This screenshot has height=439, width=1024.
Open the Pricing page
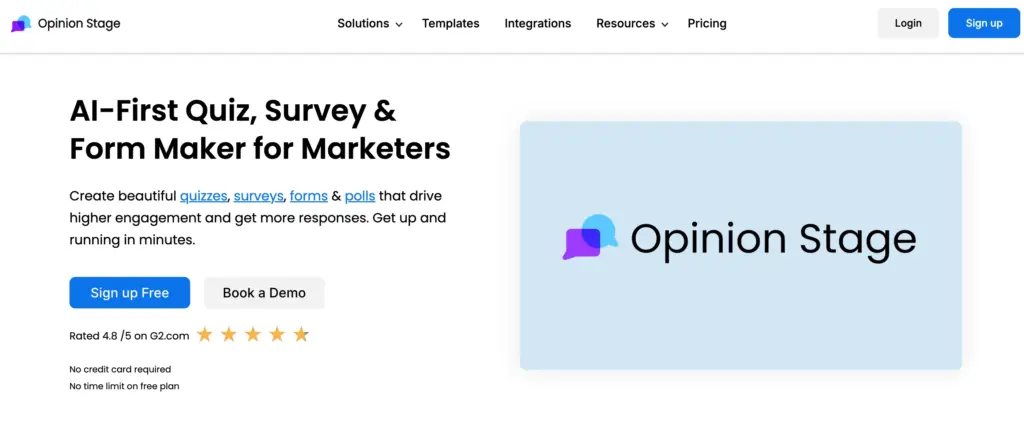click(707, 23)
